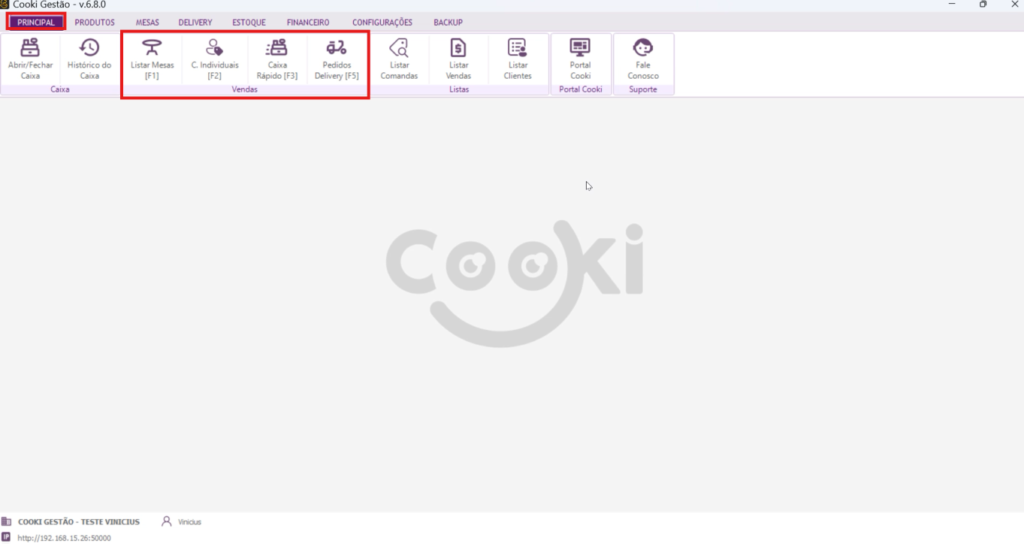Screen dimensions: 1024x544
Task: Select the CONFIGURAÇÕES tab
Action: coord(382,22)
